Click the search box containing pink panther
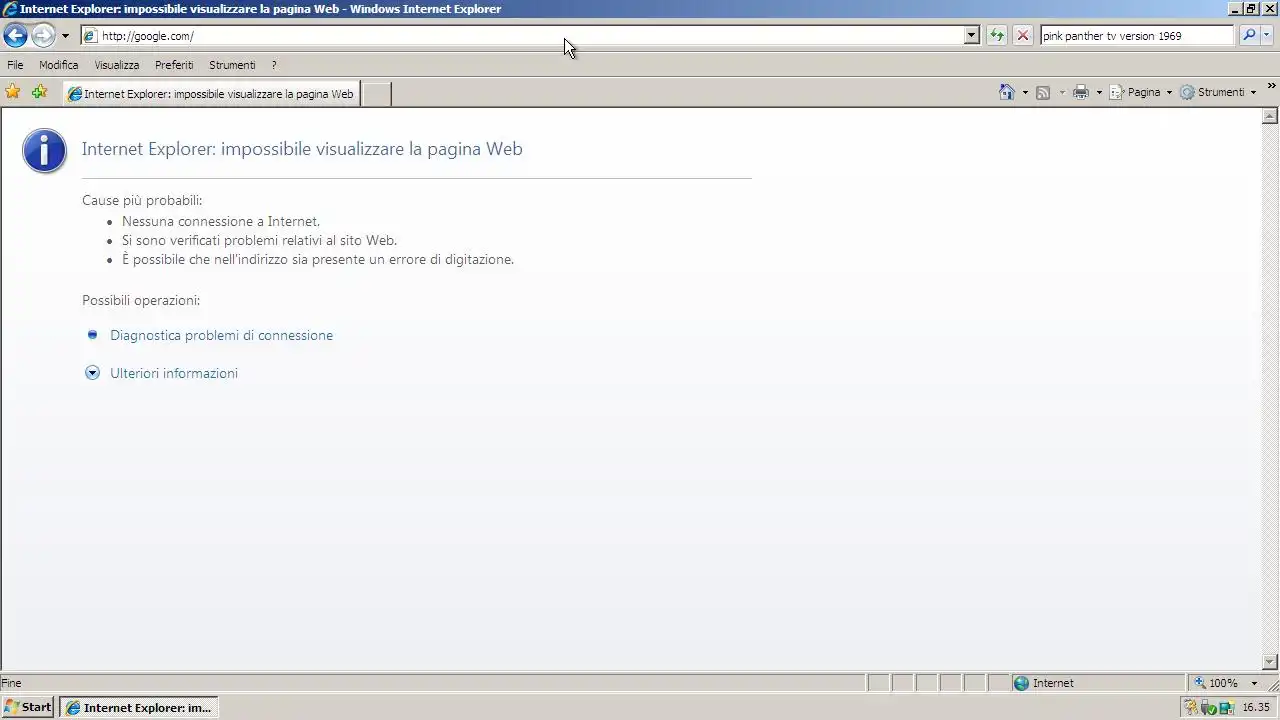This screenshot has height=720, width=1280. pos(1137,36)
